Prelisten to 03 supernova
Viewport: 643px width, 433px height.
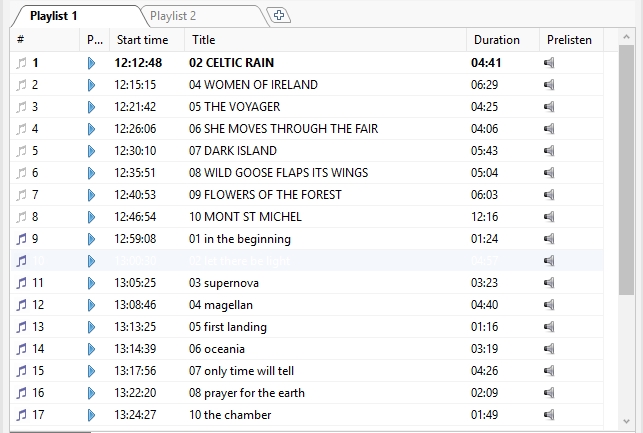[x=549, y=283]
